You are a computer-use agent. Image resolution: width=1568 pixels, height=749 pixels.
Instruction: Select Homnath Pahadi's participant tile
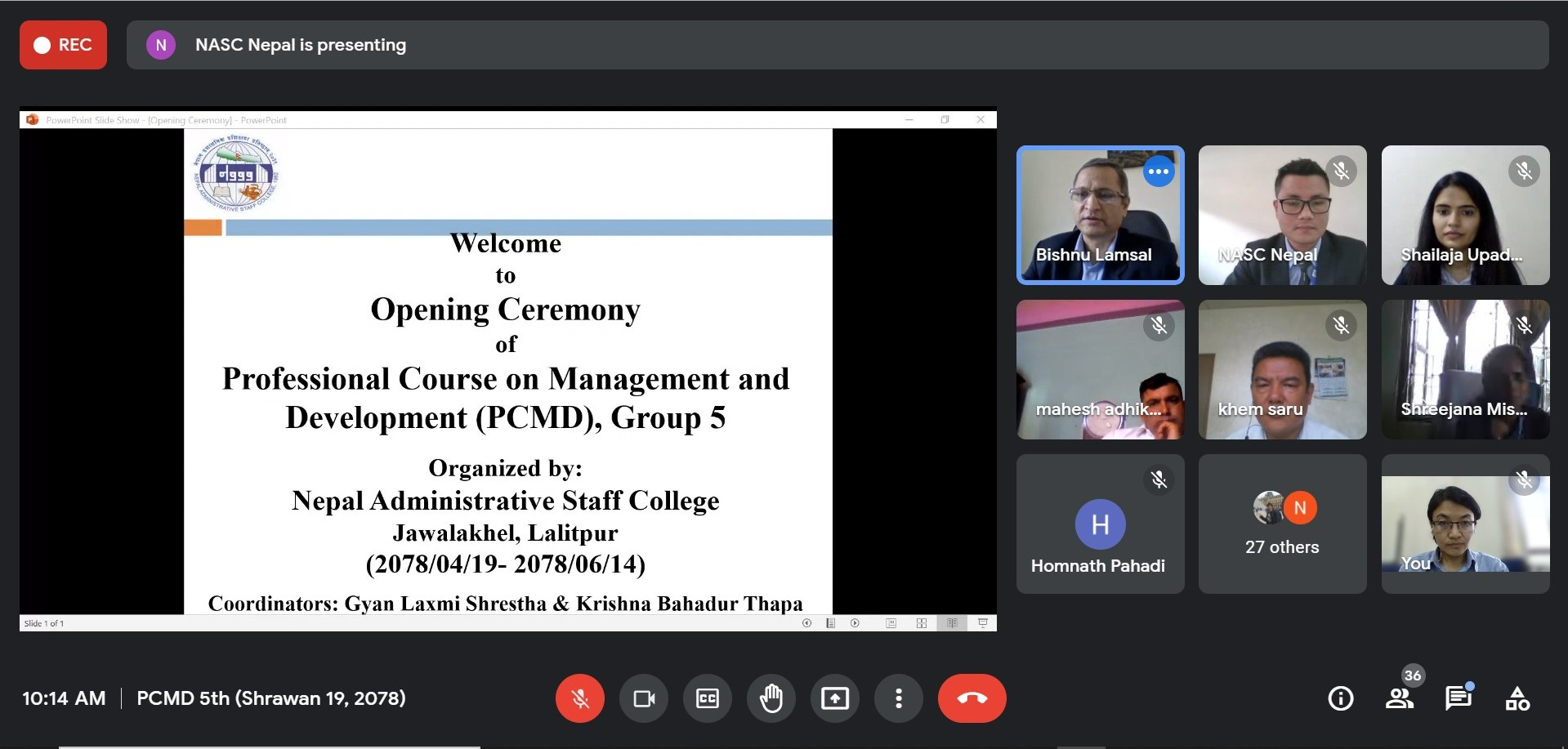pyautogui.click(x=1100, y=524)
